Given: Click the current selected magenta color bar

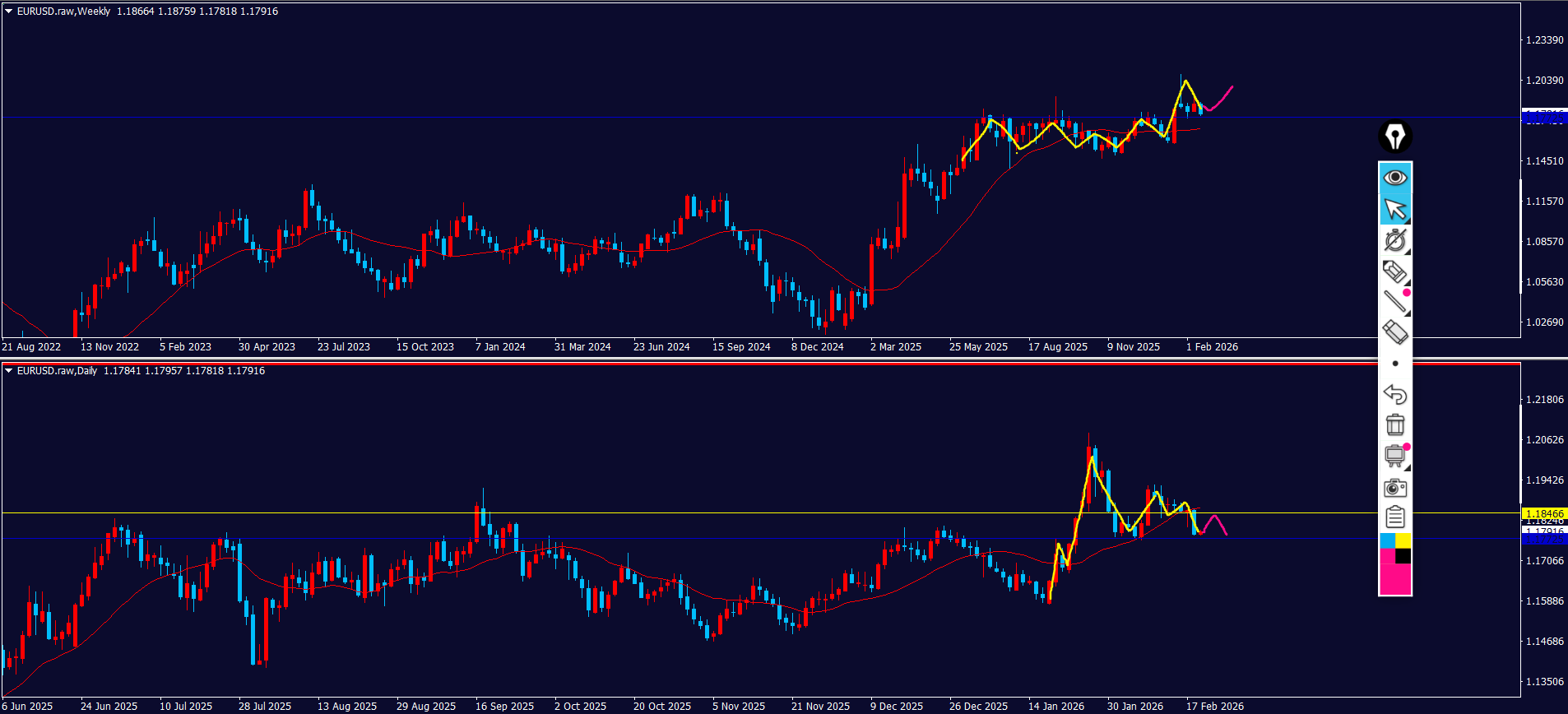Looking at the screenshot, I should [x=1394, y=579].
